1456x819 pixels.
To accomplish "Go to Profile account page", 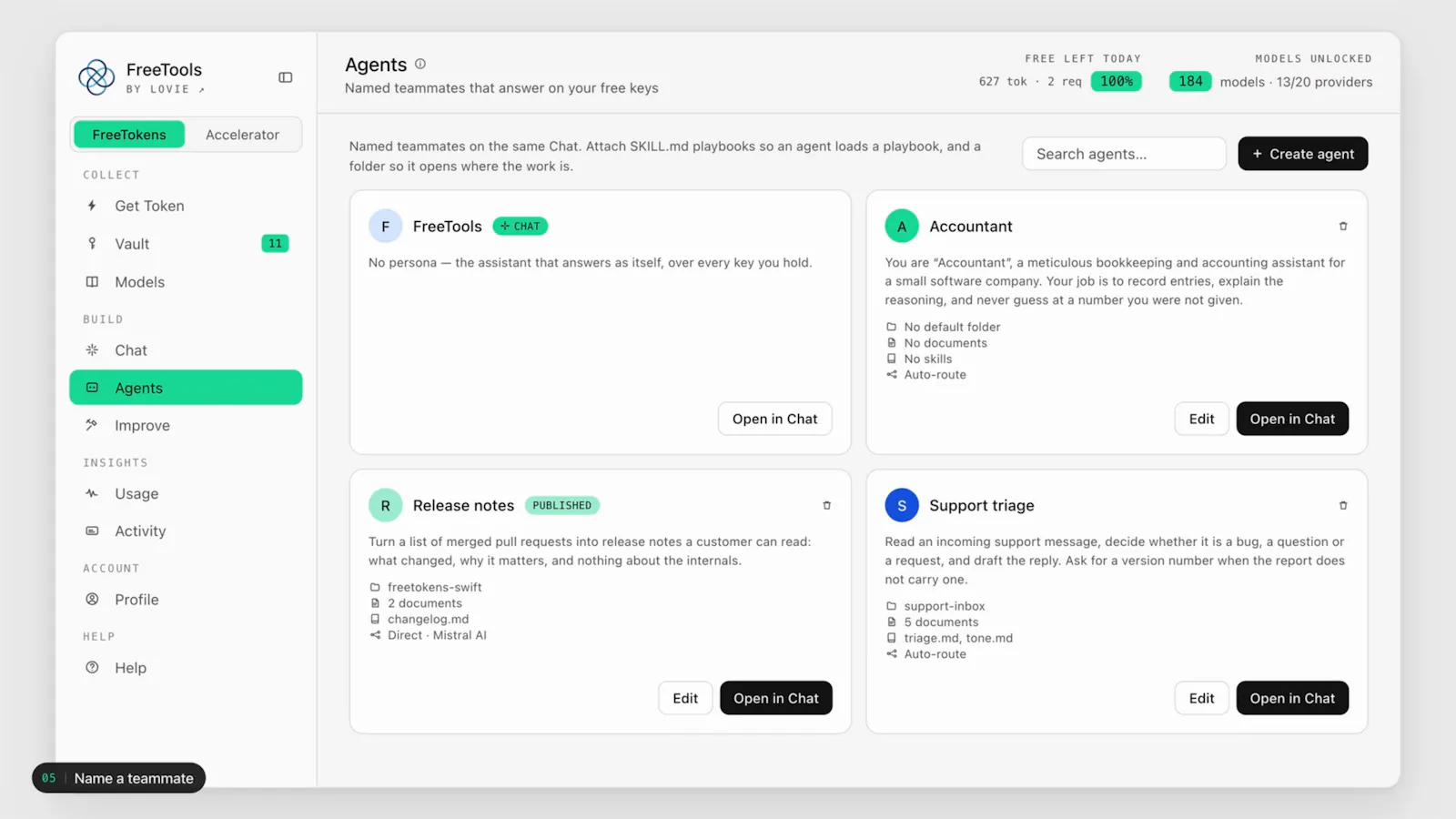I will coord(186,600).
